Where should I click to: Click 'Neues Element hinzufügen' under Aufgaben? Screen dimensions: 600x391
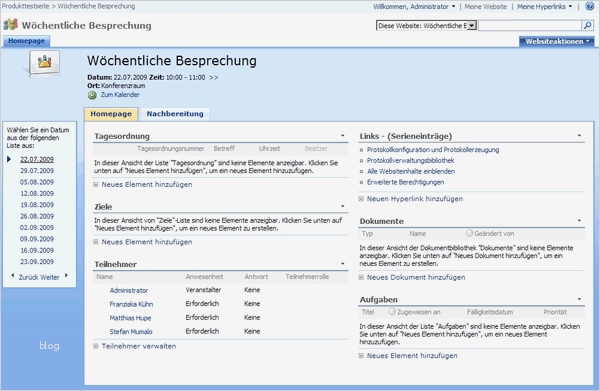412,355
